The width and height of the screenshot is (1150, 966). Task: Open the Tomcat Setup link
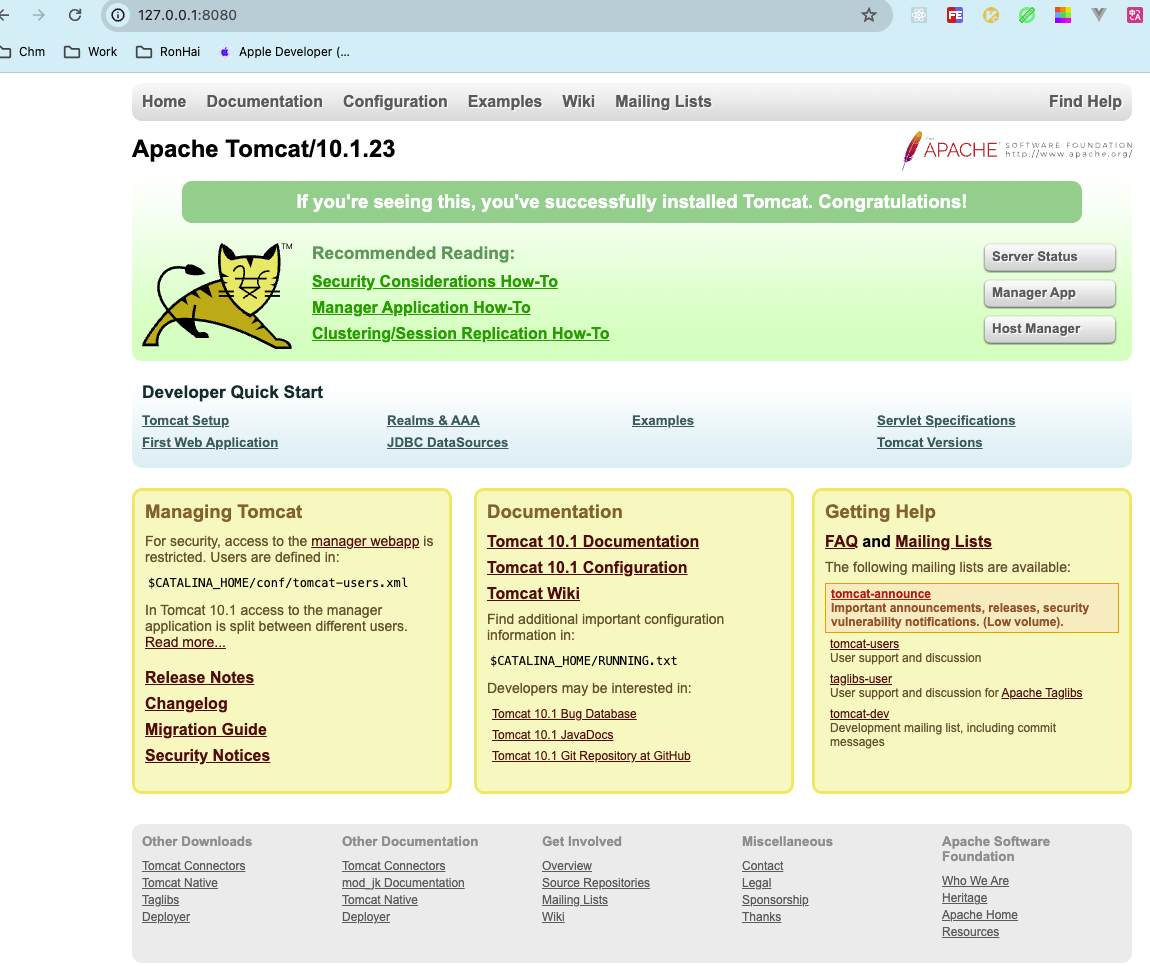[x=186, y=420]
